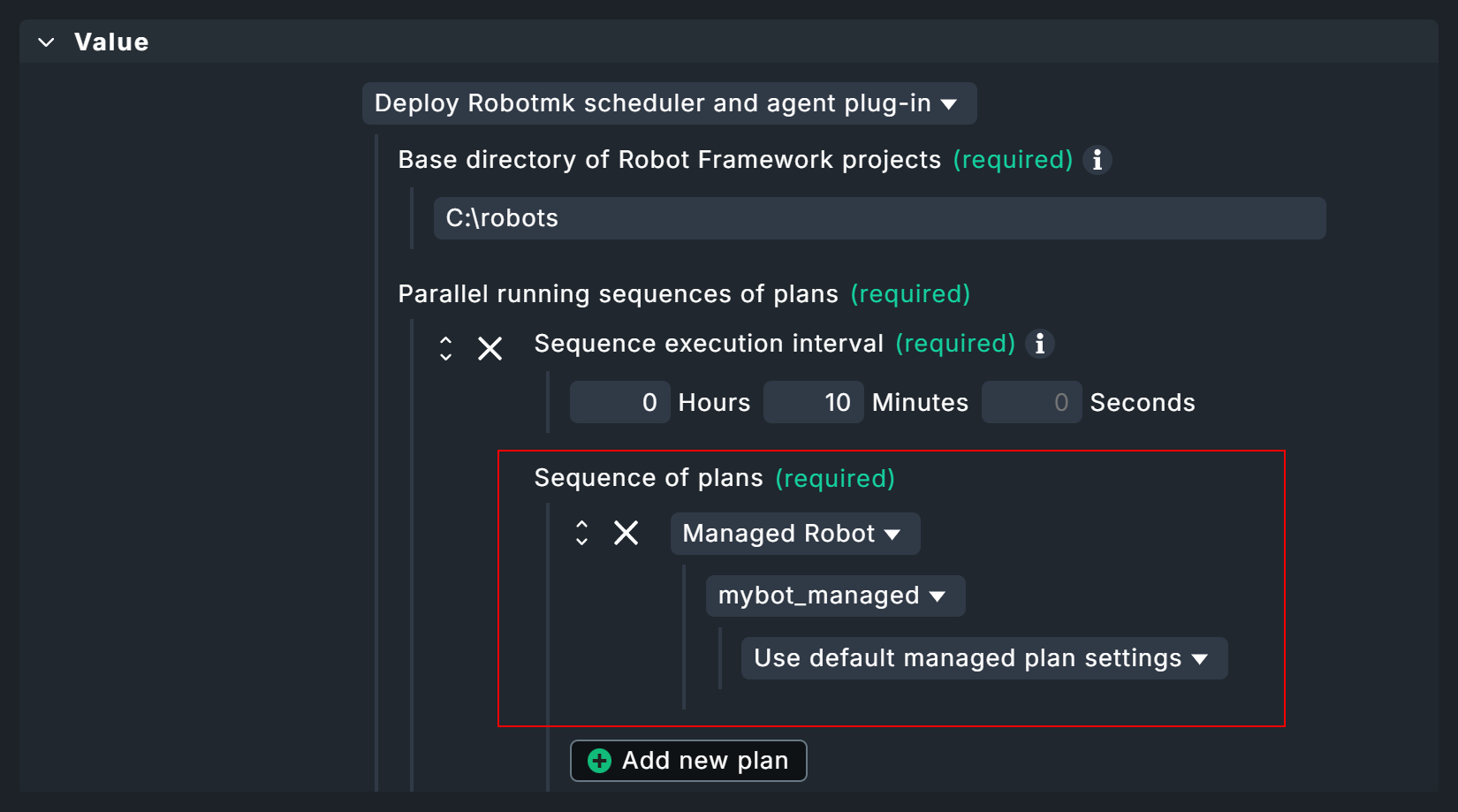The width and height of the screenshot is (1458, 812).
Task: Click the Value header text
Action: pos(111,41)
